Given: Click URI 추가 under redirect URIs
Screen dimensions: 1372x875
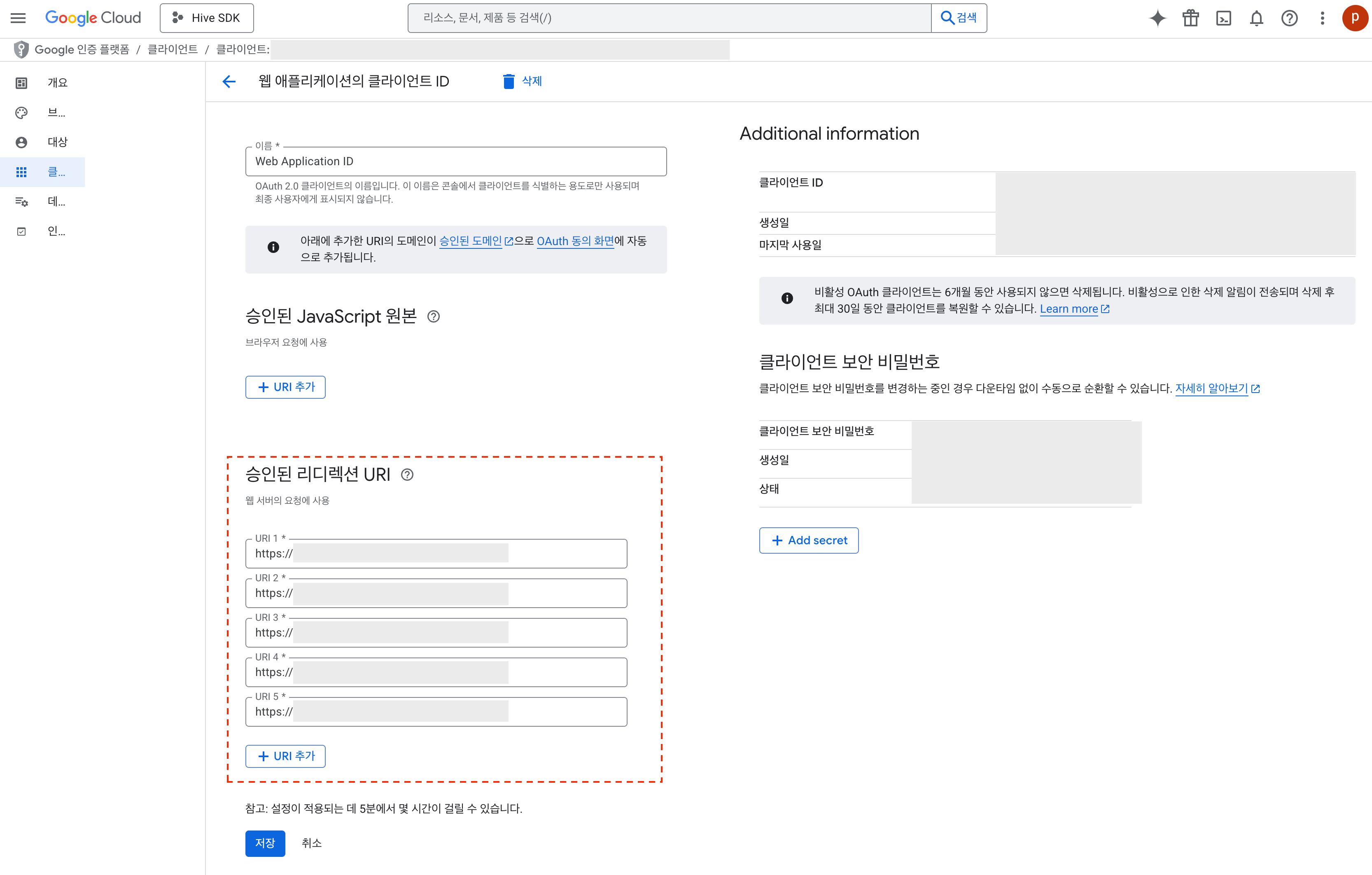Looking at the screenshot, I should pos(285,756).
